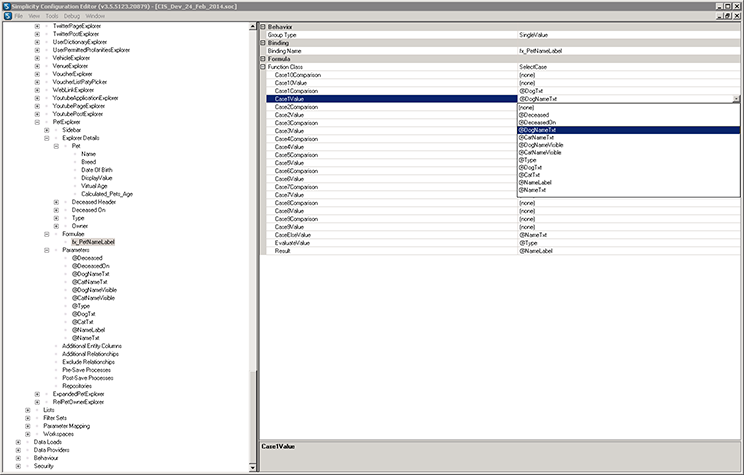Select Pre-Save Processes tree item
The height and width of the screenshot is (475, 744).
click(86, 370)
